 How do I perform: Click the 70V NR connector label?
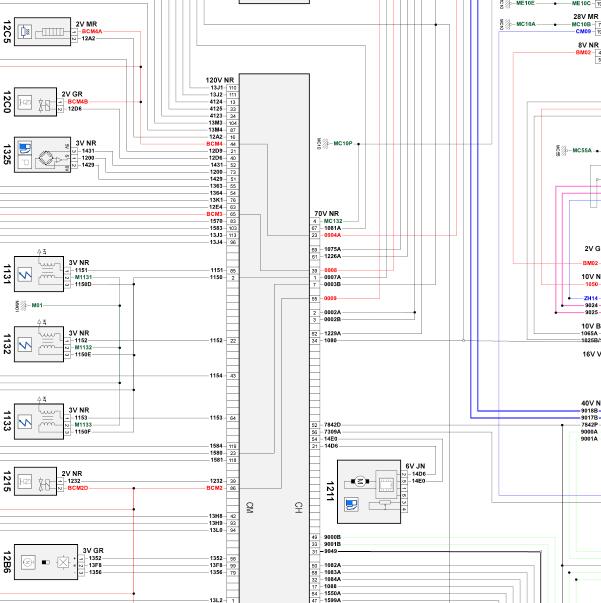pos(326,213)
